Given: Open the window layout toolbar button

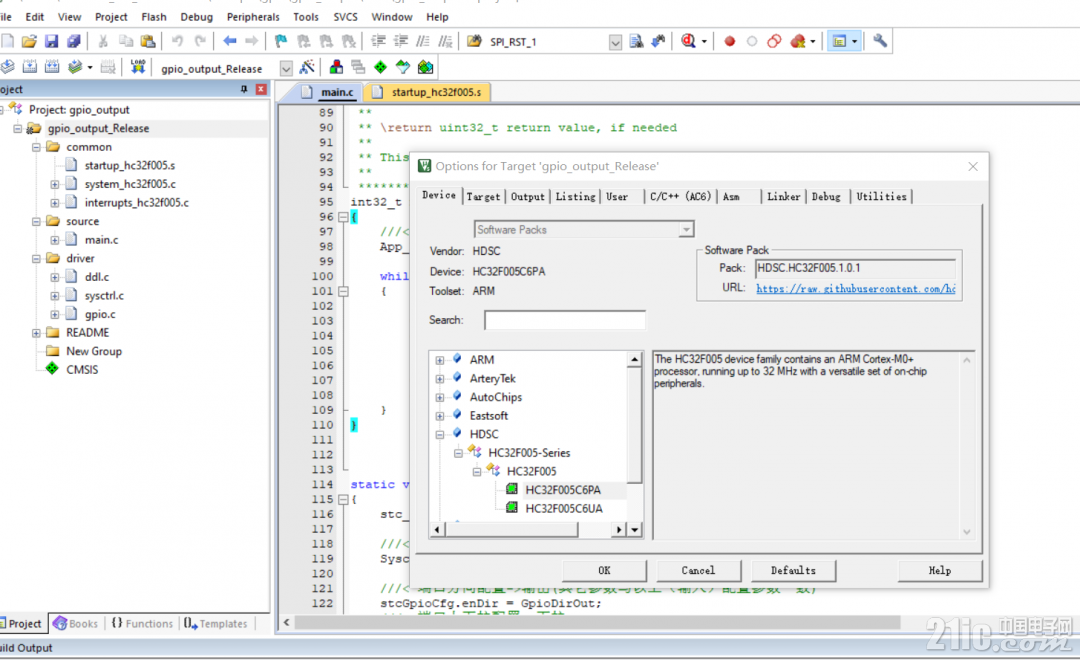Looking at the screenshot, I should coord(839,41).
